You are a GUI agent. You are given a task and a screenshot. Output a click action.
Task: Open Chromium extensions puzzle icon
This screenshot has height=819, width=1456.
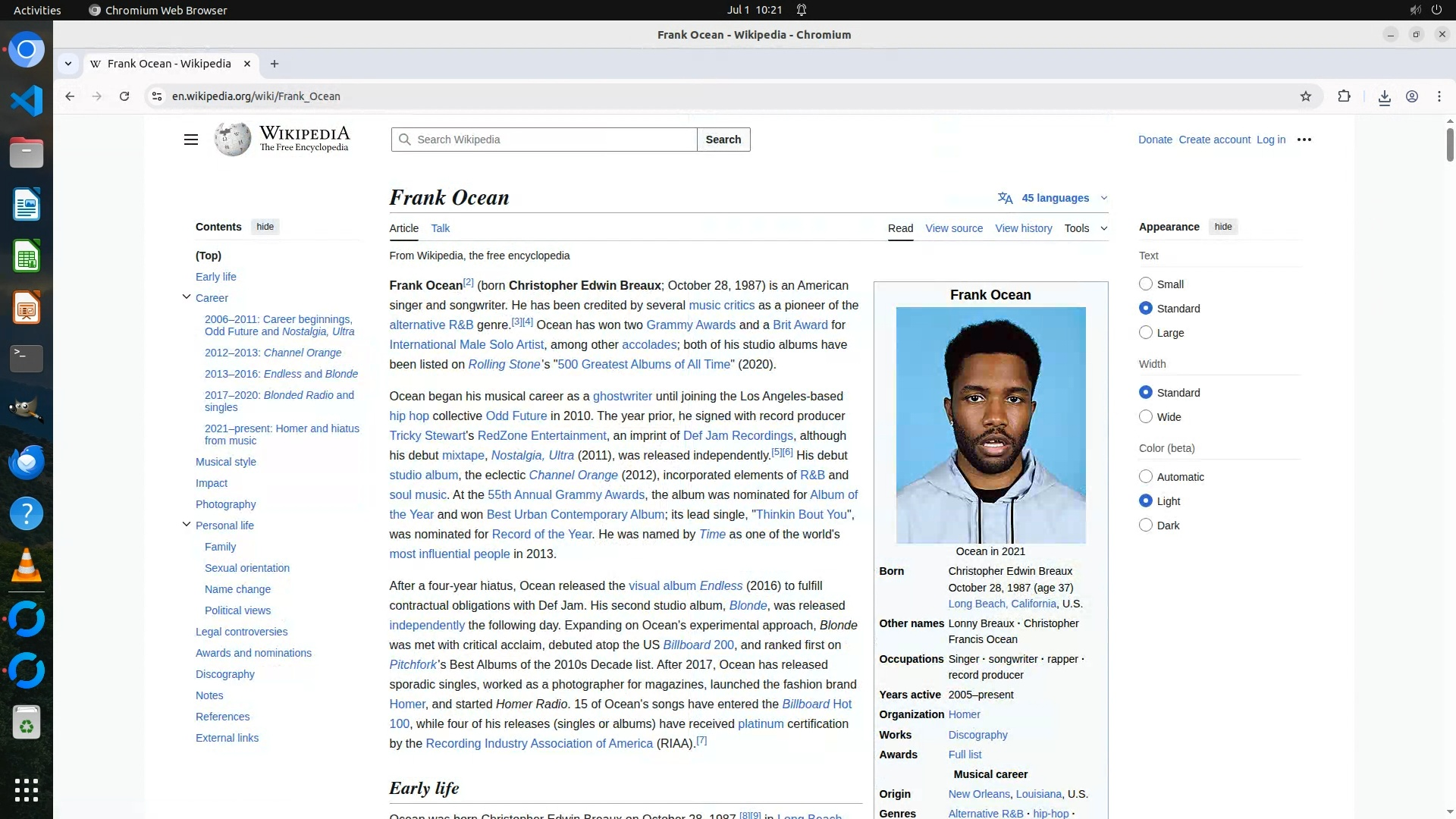pos(1344,96)
